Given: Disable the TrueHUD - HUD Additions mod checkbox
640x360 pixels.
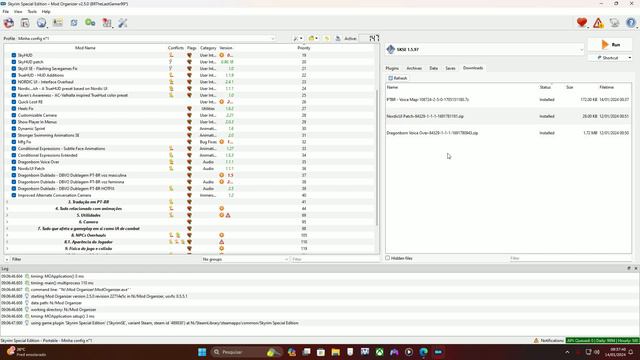Looking at the screenshot, I should (x=14, y=75).
